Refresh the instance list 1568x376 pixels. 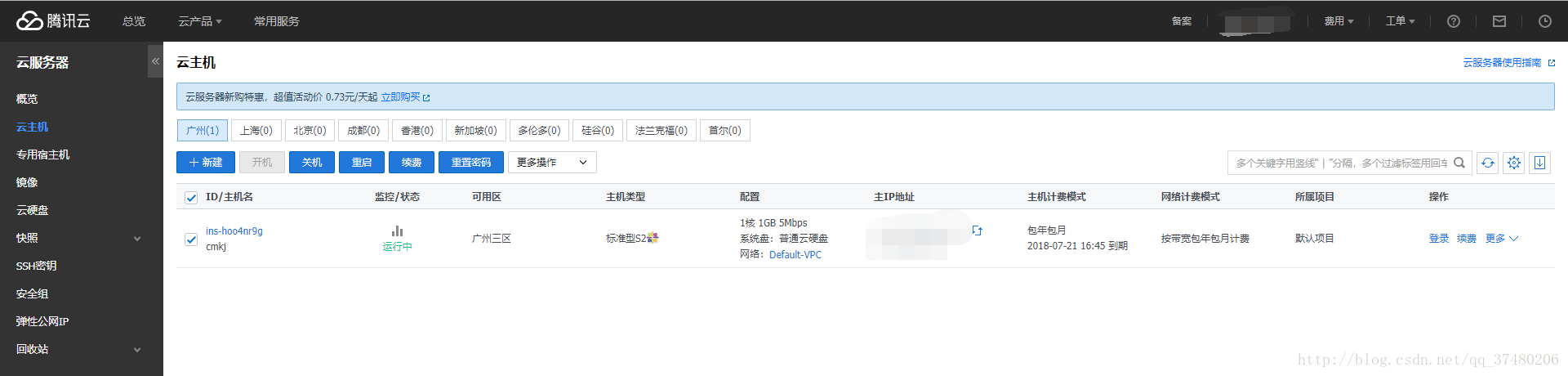(1488, 163)
